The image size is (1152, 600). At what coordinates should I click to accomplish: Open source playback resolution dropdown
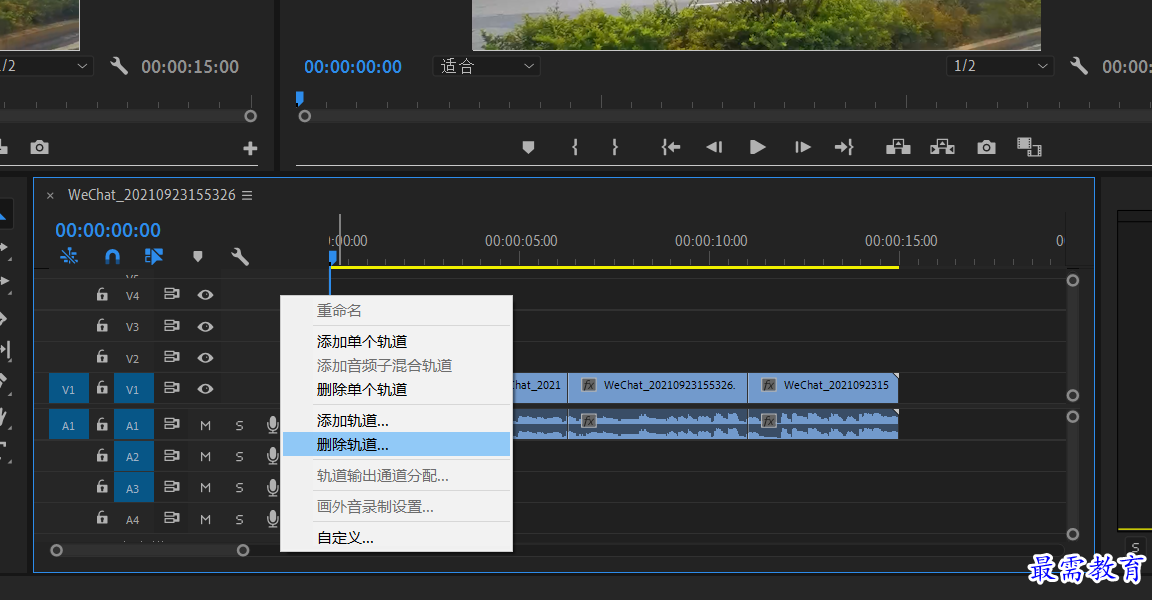[x=44, y=66]
